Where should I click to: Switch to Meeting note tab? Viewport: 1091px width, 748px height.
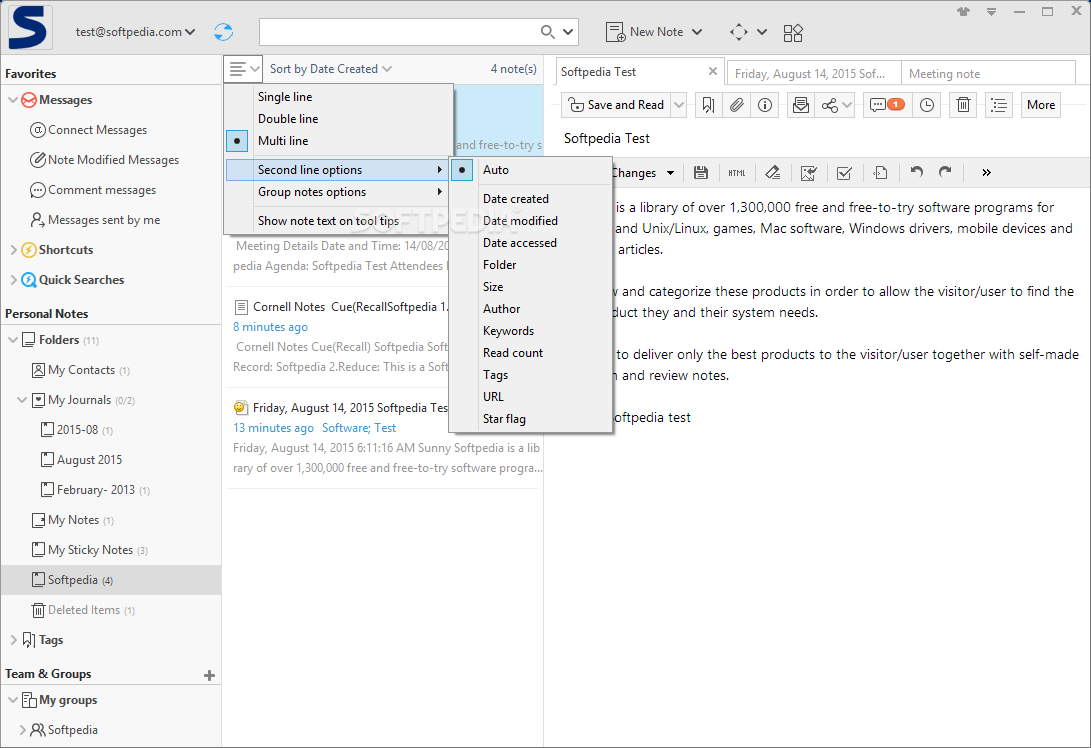tap(988, 73)
